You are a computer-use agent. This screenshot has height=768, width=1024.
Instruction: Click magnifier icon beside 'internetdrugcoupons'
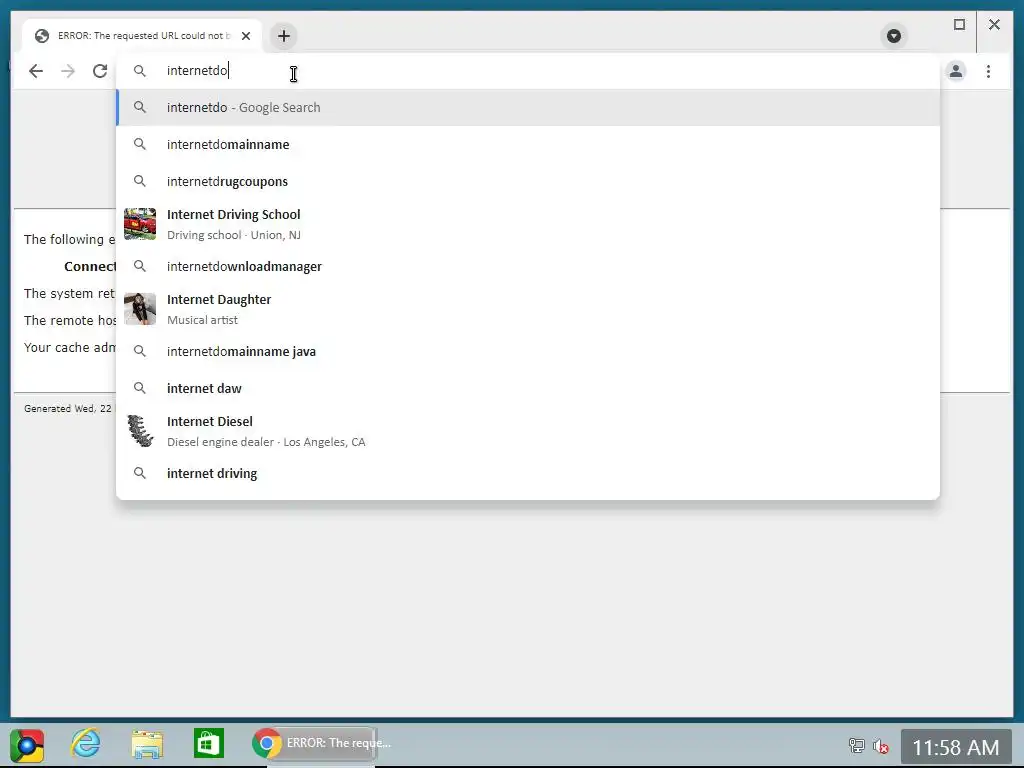click(140, 181)
